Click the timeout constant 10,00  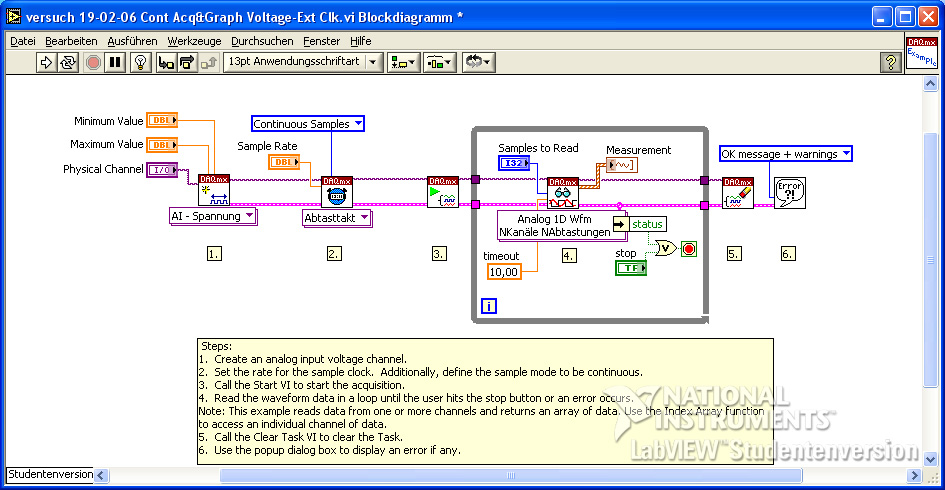tap(504, 272)
